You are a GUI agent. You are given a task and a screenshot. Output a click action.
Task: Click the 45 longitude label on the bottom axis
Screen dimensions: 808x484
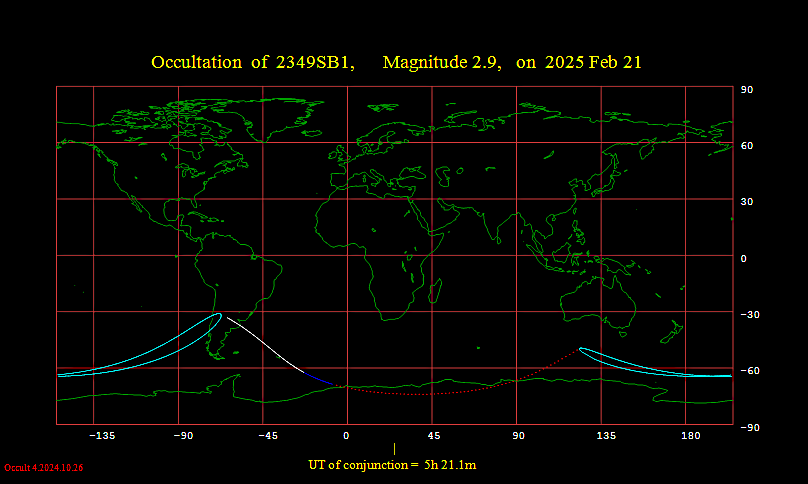point(433,436)
